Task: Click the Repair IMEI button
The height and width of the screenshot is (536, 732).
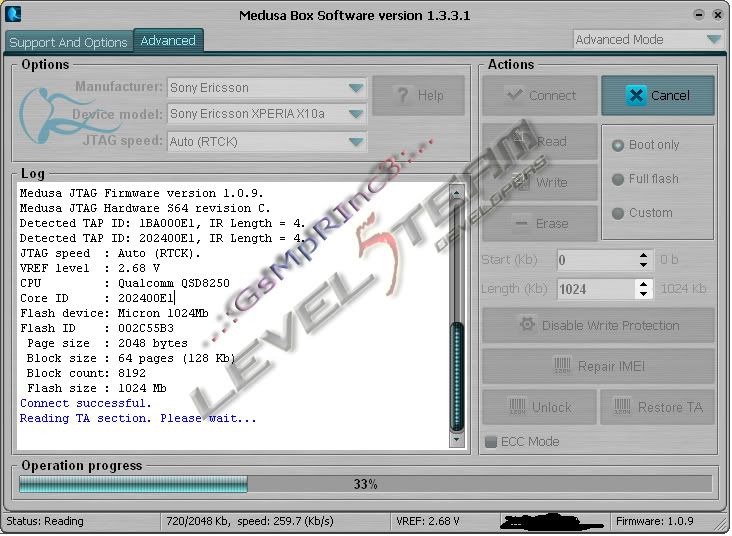Action: click(x=598, y=366)
